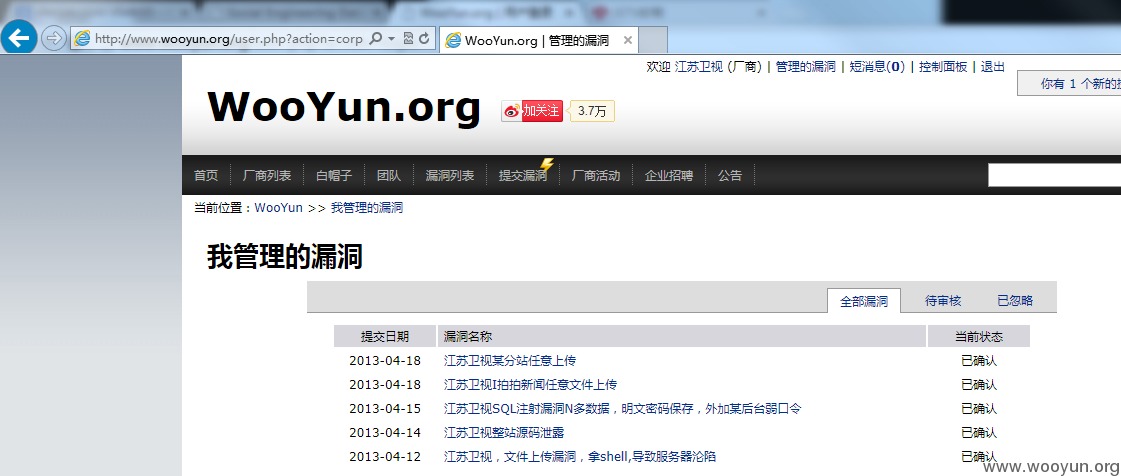Click 已确认 status for 江苏卫视某分站任意上传

979,360
